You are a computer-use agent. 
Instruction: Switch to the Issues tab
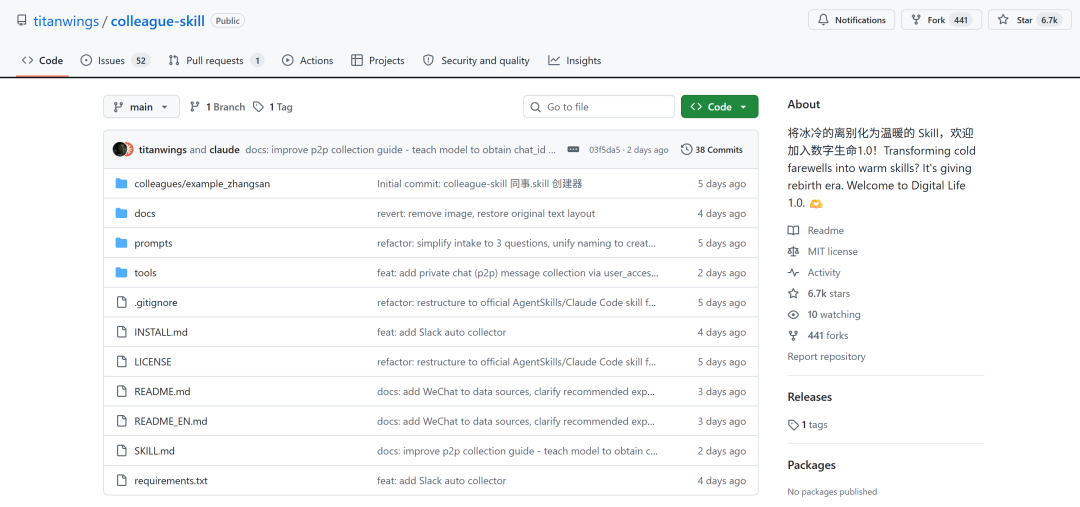point(114,61)
